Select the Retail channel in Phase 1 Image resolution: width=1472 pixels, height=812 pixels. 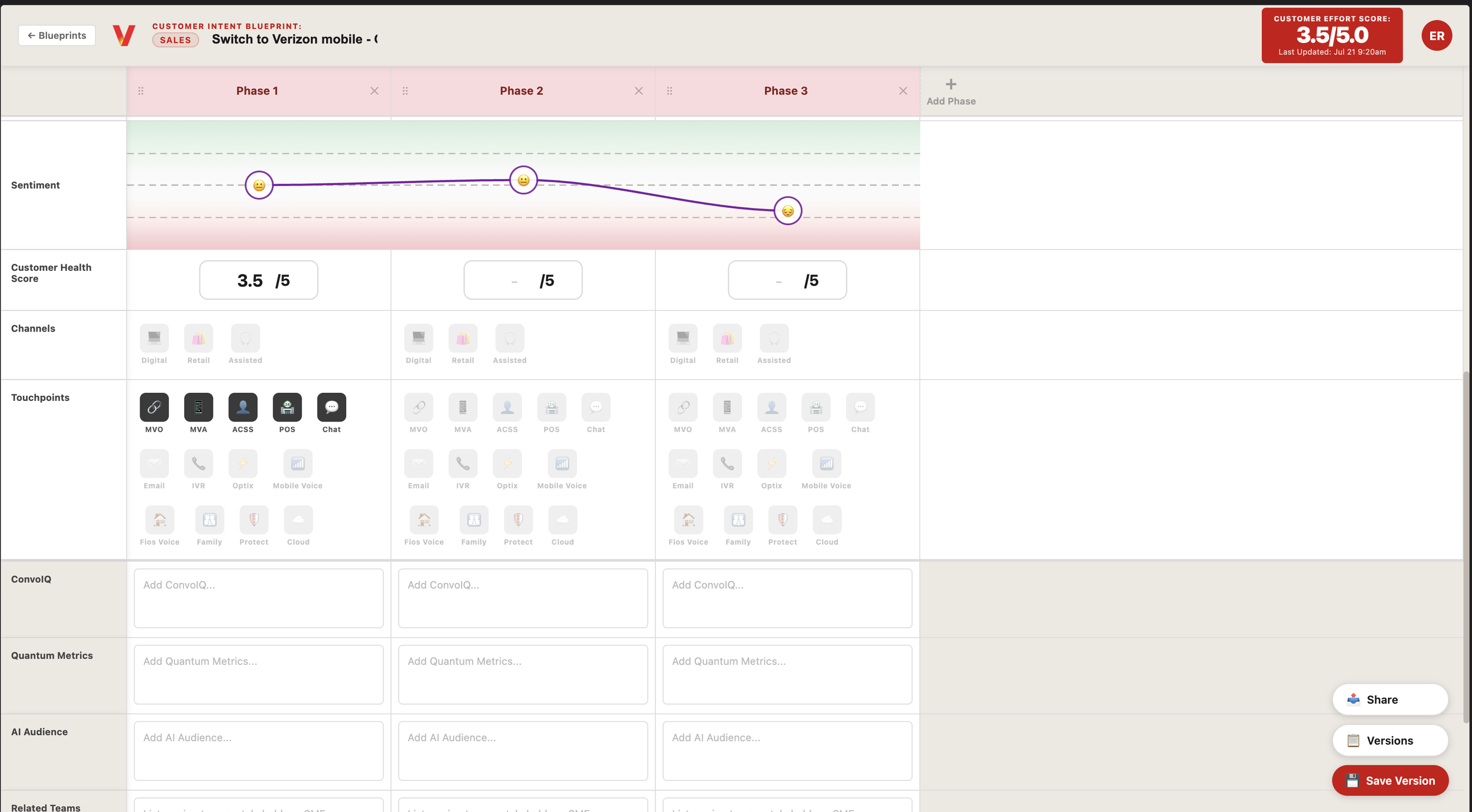click(198, 338)
